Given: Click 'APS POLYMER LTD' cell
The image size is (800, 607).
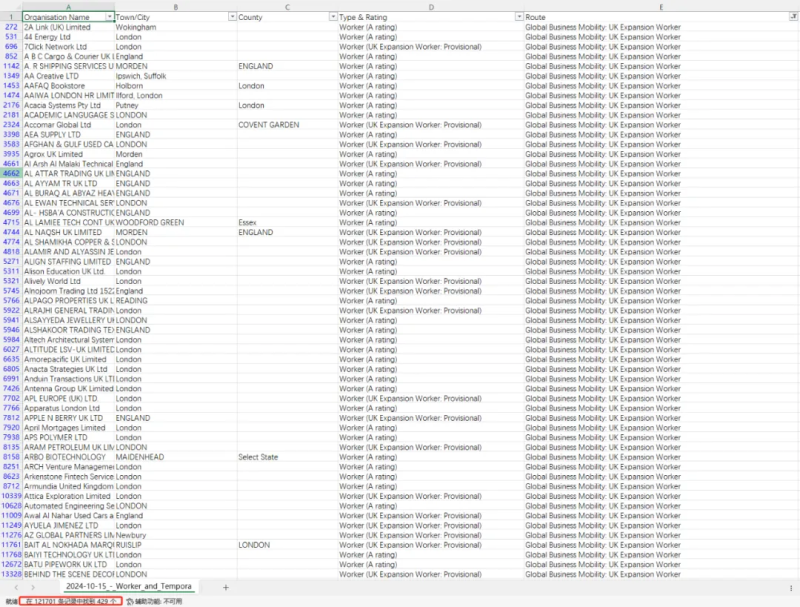Looking at the screenshot, I should pos(68,437).
